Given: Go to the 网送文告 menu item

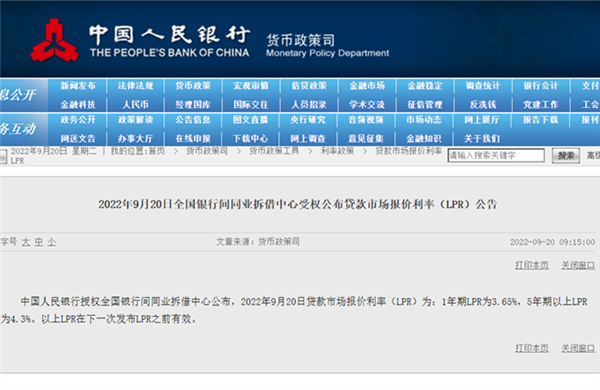Looking at the screenshot, I should click(78, 138).
